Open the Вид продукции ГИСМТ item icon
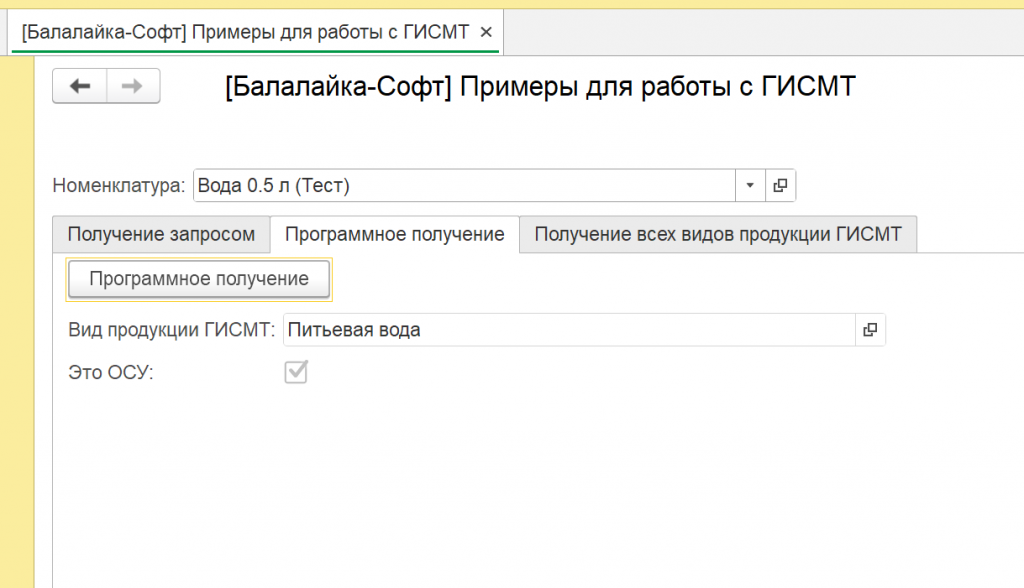This screenshot has height=588, width=1024. [x=870, y=330]
